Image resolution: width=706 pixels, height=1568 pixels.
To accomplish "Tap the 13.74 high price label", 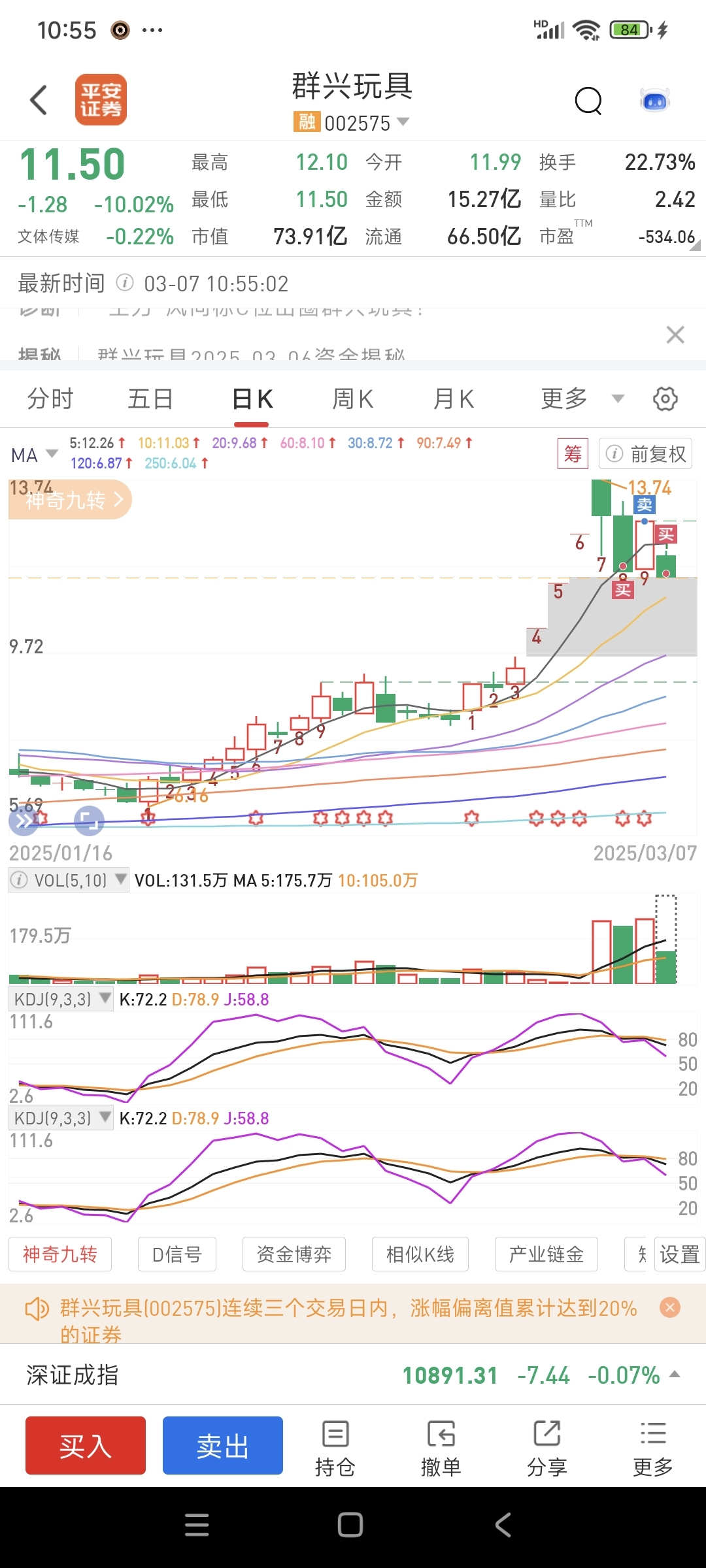I will [650, 487].
